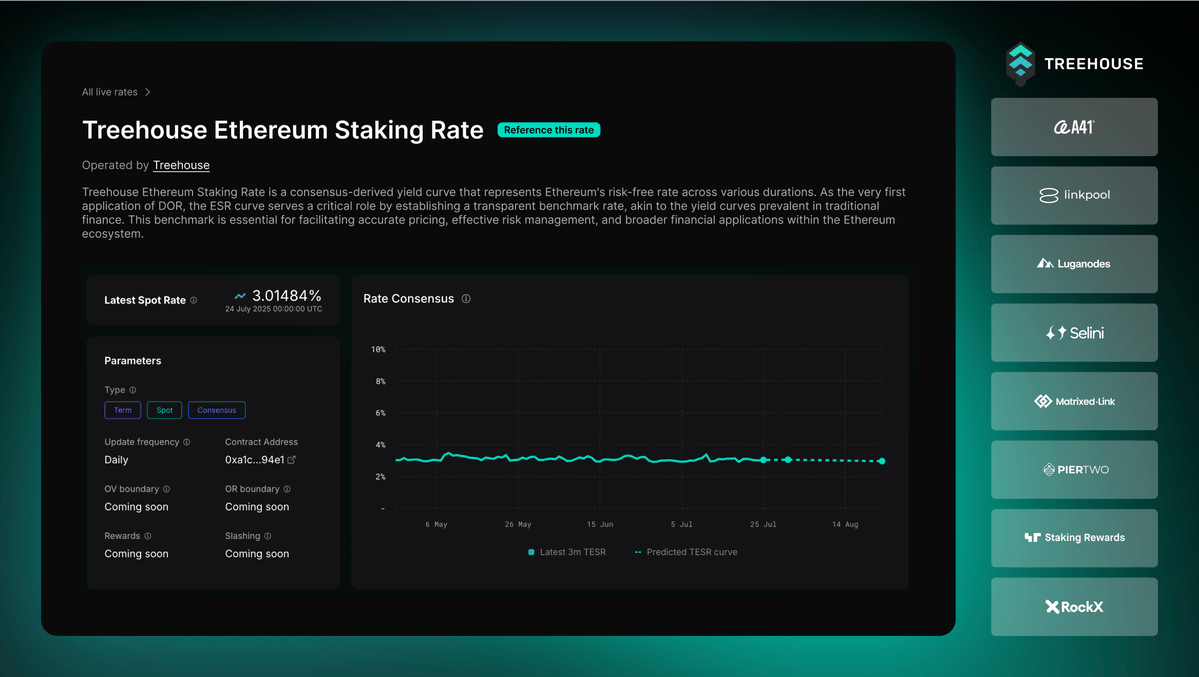This screenshot has height=677, width=1199.
Task: Click Coming soon under OV boundary
Action: (136, 506)
